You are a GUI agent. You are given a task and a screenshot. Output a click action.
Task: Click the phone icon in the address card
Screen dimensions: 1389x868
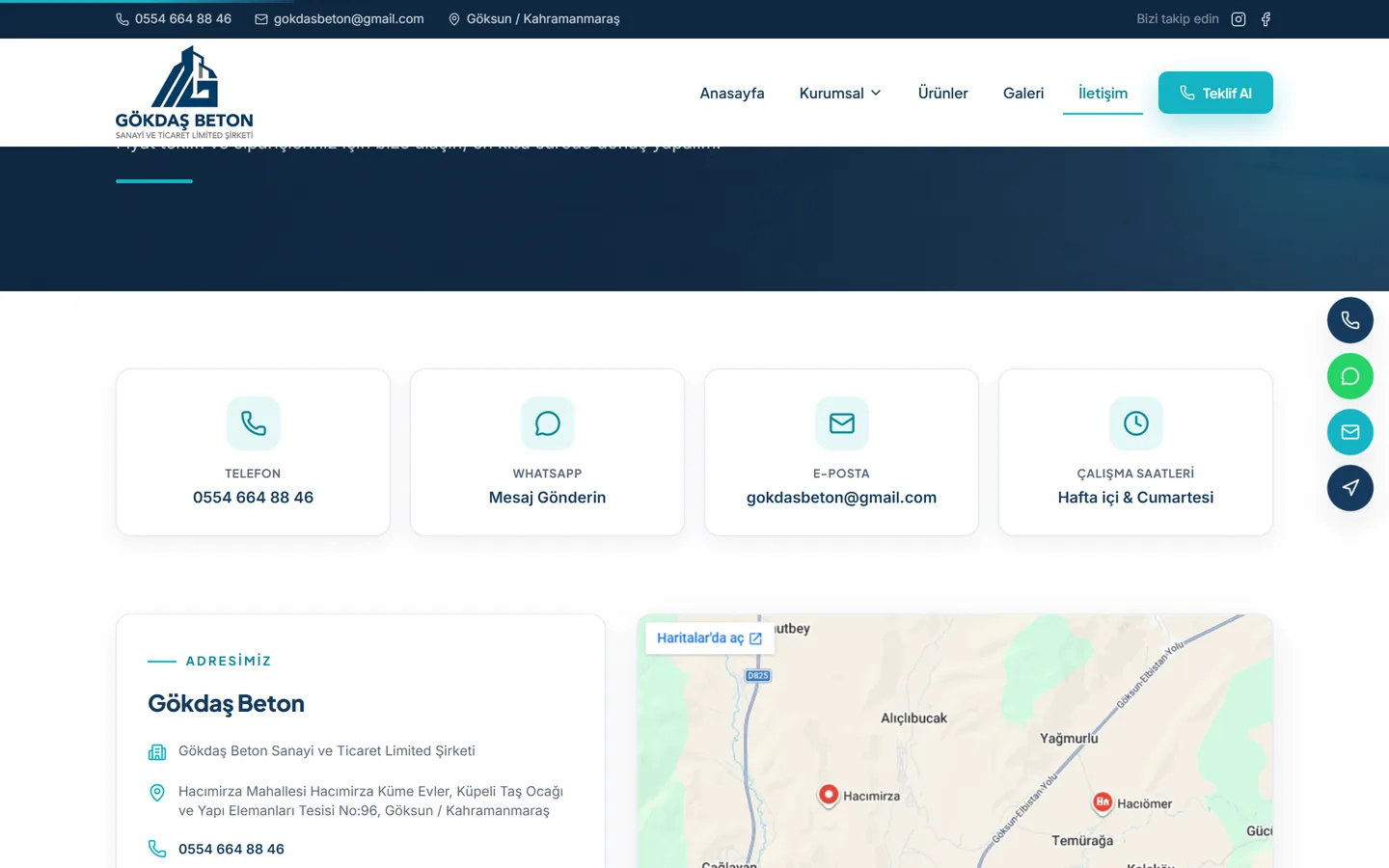(x=157, y=849)
